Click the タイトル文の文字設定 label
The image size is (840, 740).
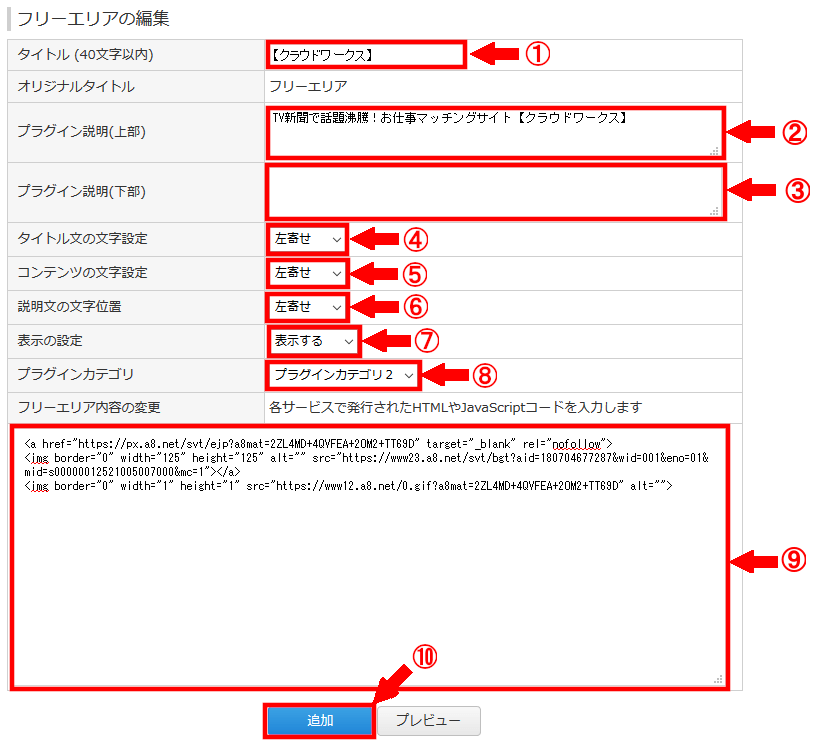(x=82, y=238)
